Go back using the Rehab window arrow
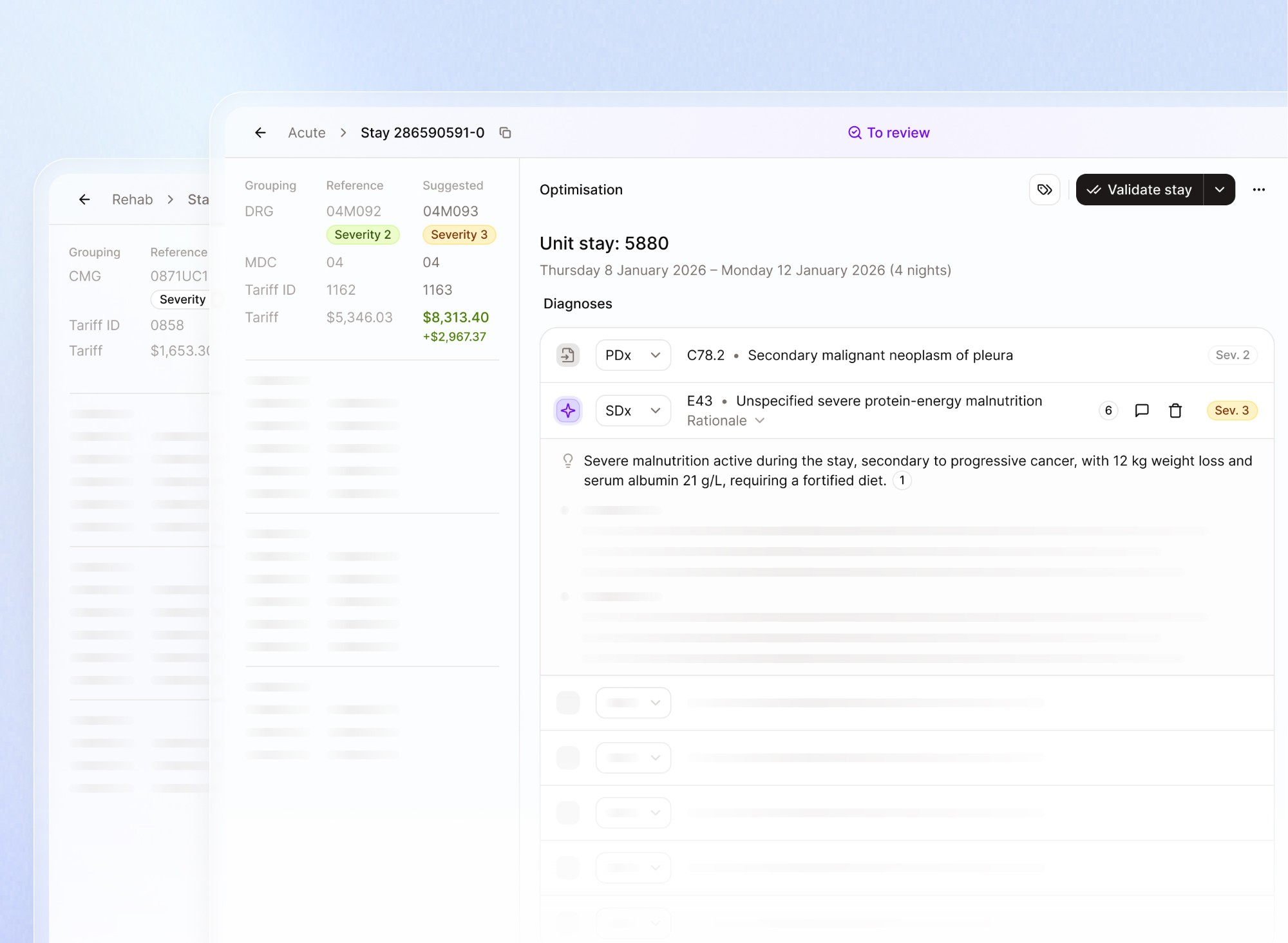The height and width of the screenshot is (943, 1288). 84,200
